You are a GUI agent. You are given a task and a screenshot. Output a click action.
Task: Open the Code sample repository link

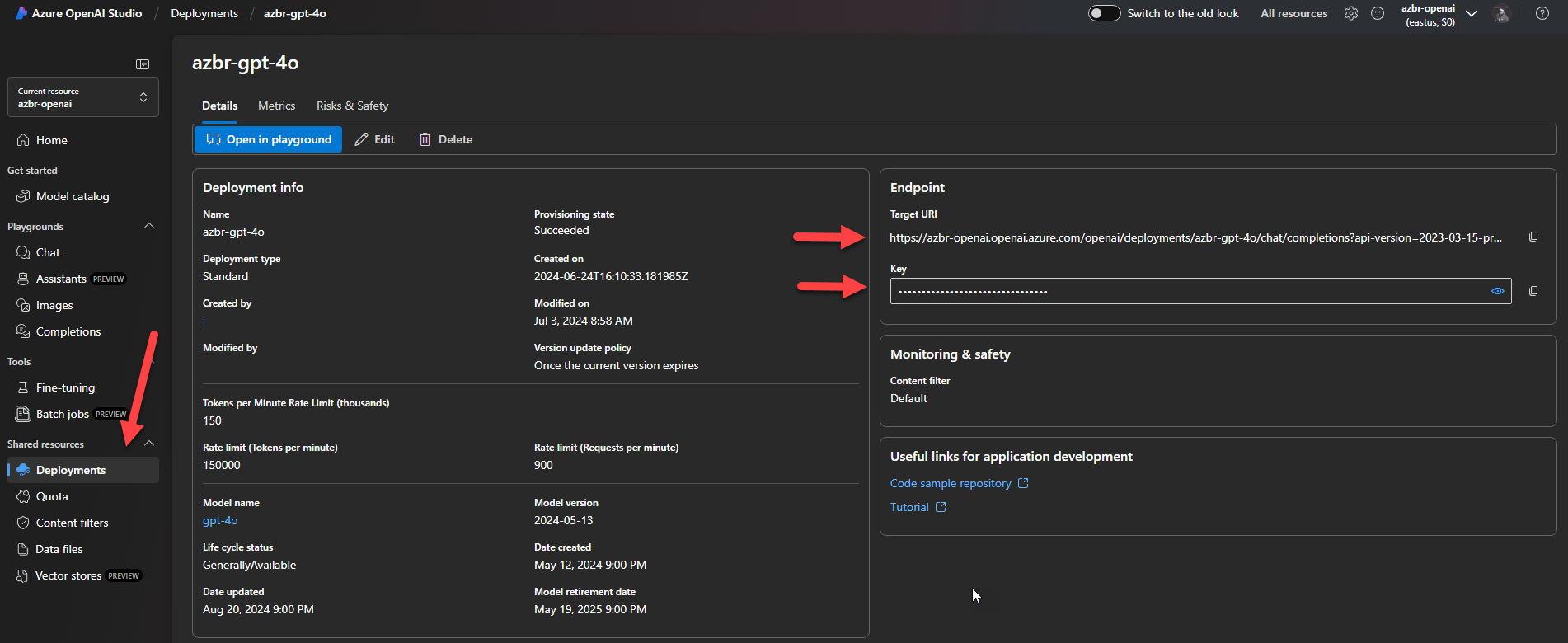click(951, 483)
